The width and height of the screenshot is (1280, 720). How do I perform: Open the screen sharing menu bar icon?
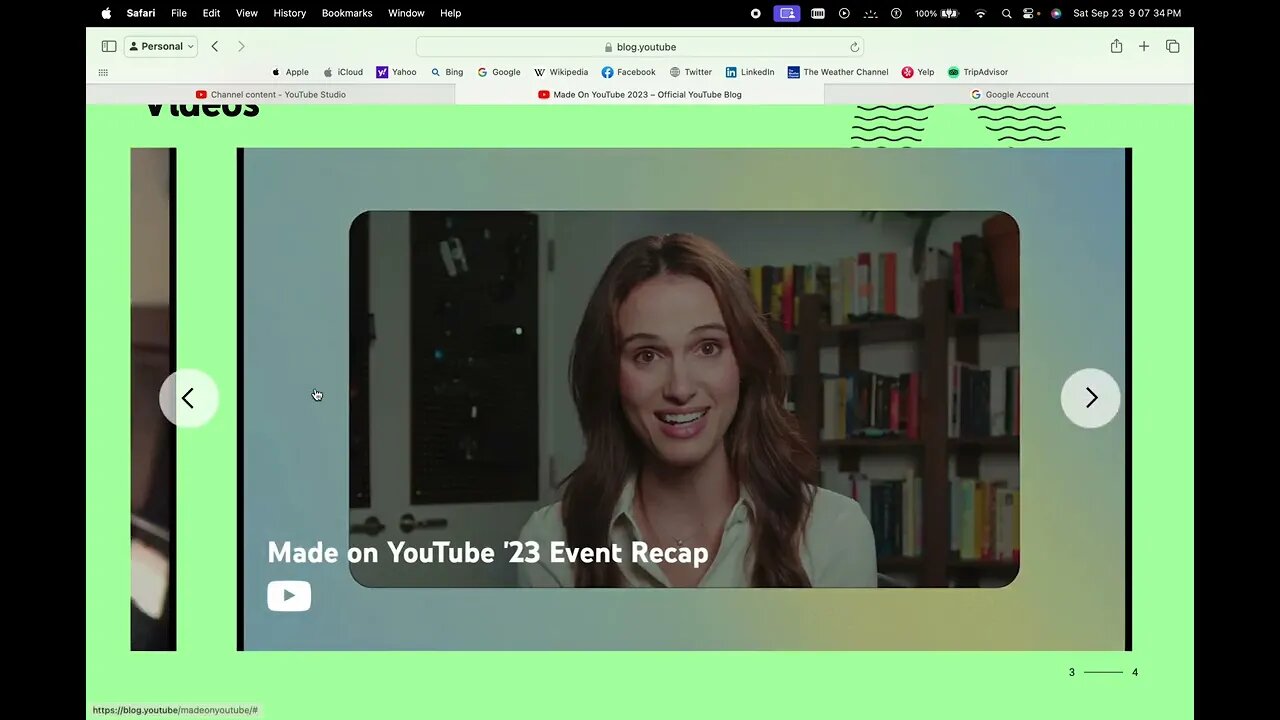pos(787,13)
